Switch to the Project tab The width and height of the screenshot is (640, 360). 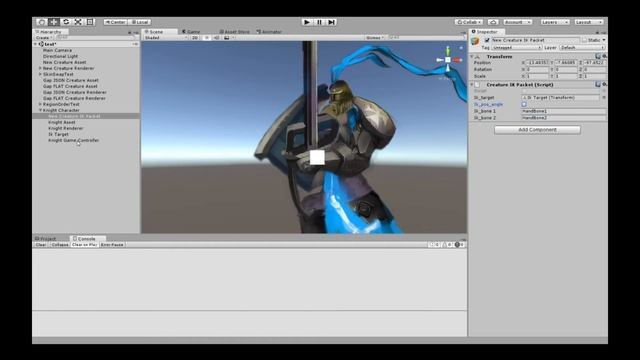coord(46,238)
